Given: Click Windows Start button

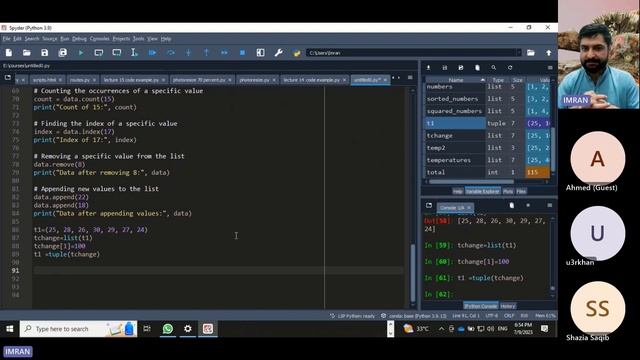Looking at the screenshot, I should [10, 329].
